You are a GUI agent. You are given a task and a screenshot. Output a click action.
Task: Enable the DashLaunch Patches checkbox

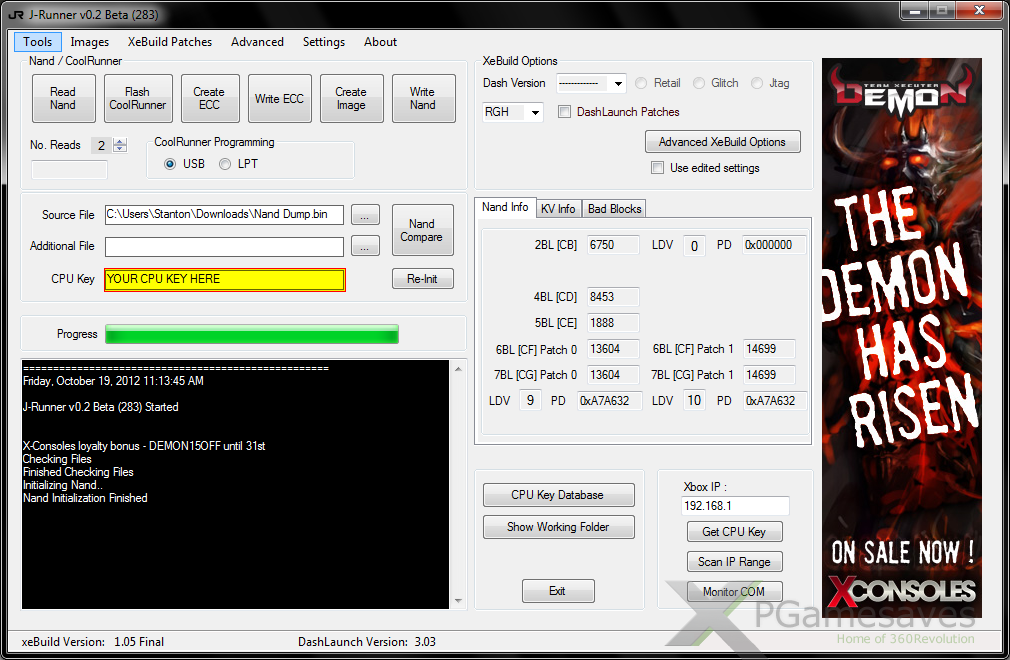(565, 112)
